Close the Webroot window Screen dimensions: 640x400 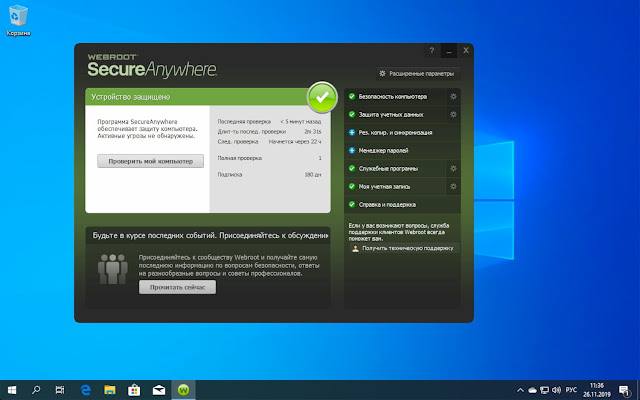point(466,51)
